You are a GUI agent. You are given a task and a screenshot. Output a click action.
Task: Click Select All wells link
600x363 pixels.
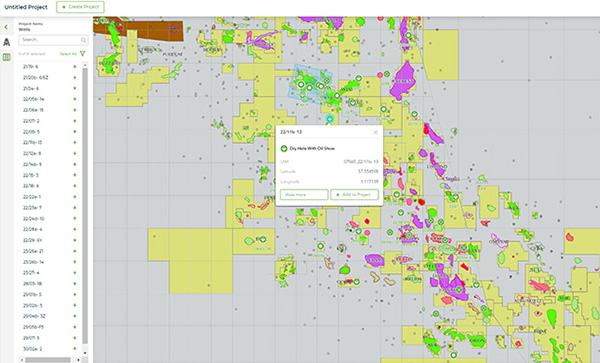pos(68,54)
